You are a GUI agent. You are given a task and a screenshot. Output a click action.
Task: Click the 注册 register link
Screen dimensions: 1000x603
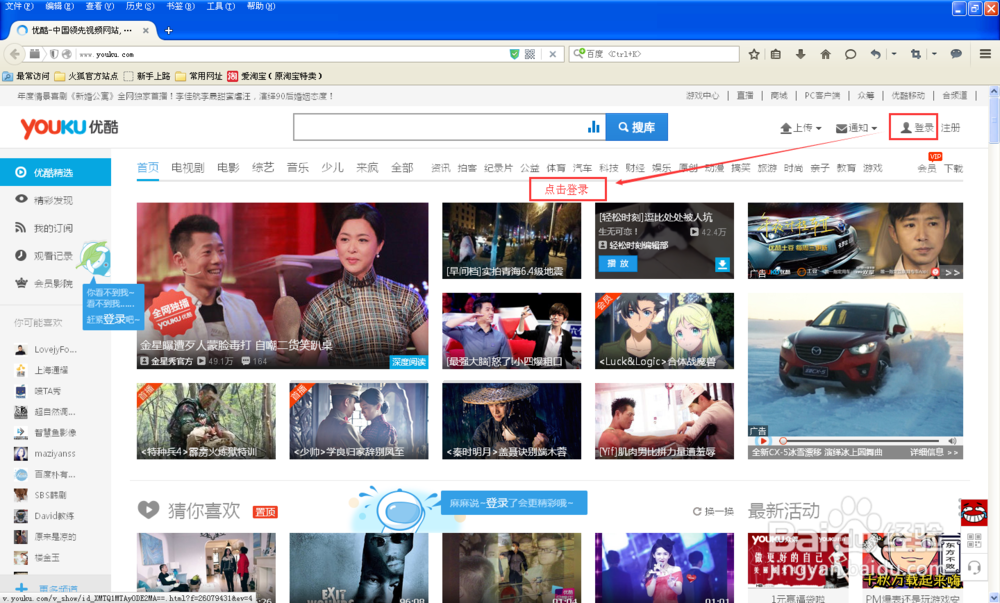(x=950, y=127)
